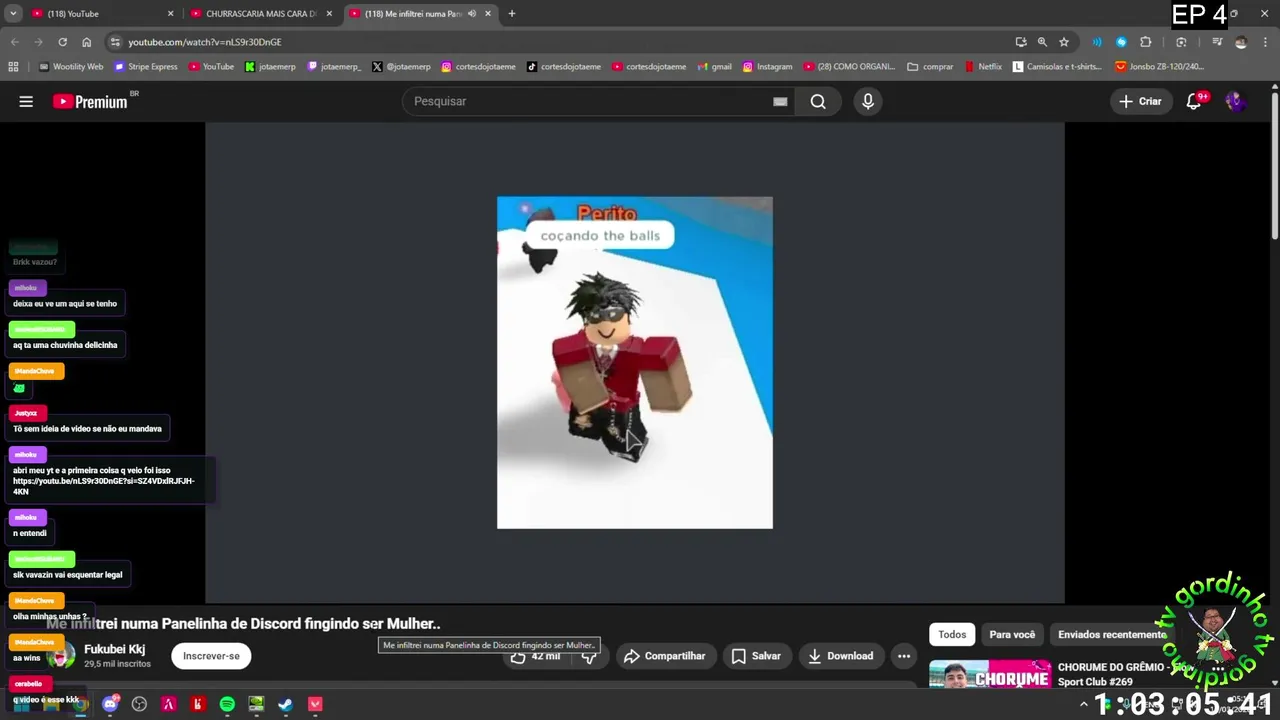Click the YouTube search magnifier button
1280x720 pixels.
point(818,101)
